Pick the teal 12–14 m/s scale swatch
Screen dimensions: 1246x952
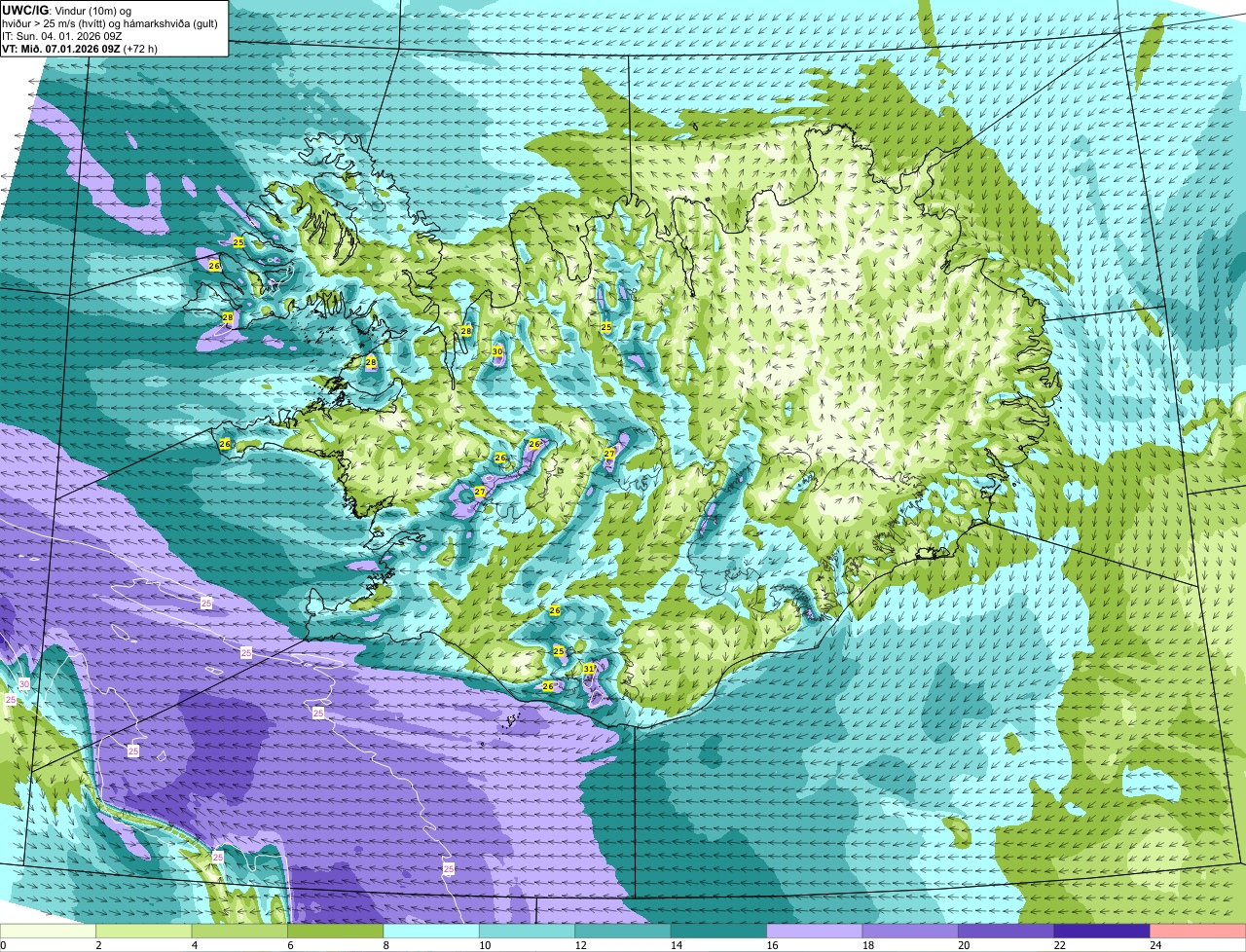tap(624, 931)
